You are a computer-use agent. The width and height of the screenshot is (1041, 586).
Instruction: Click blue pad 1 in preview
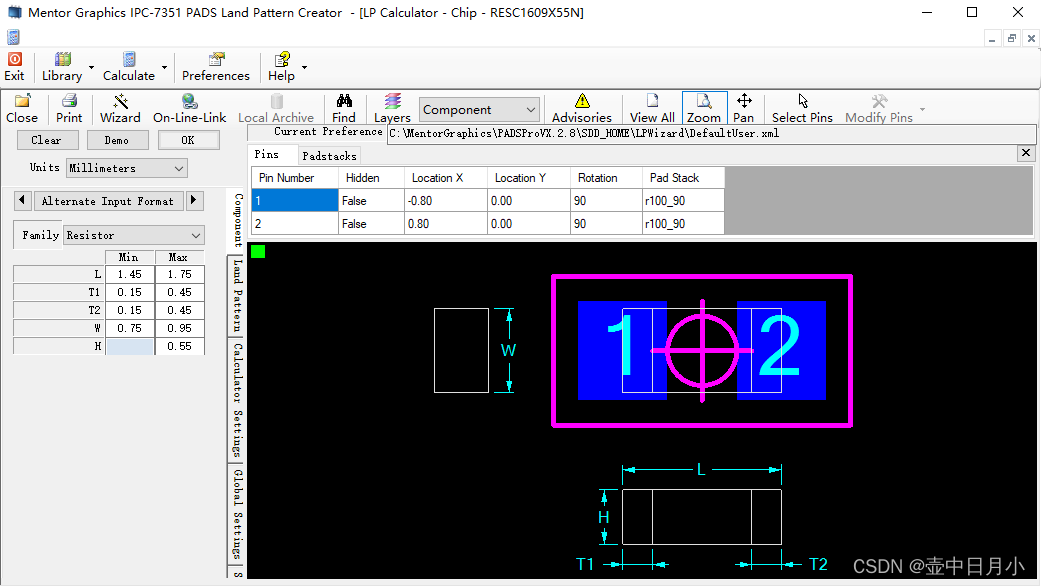coord(622,350)
